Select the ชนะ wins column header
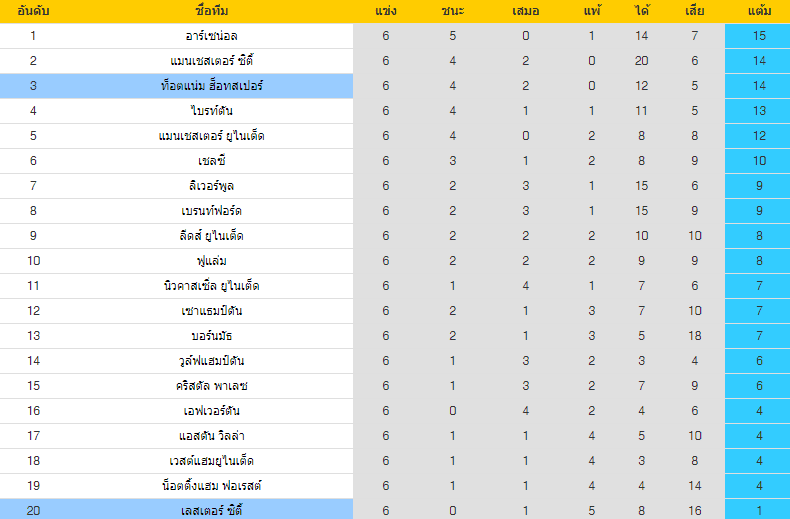The image size is (790, 519). (452, 11)
